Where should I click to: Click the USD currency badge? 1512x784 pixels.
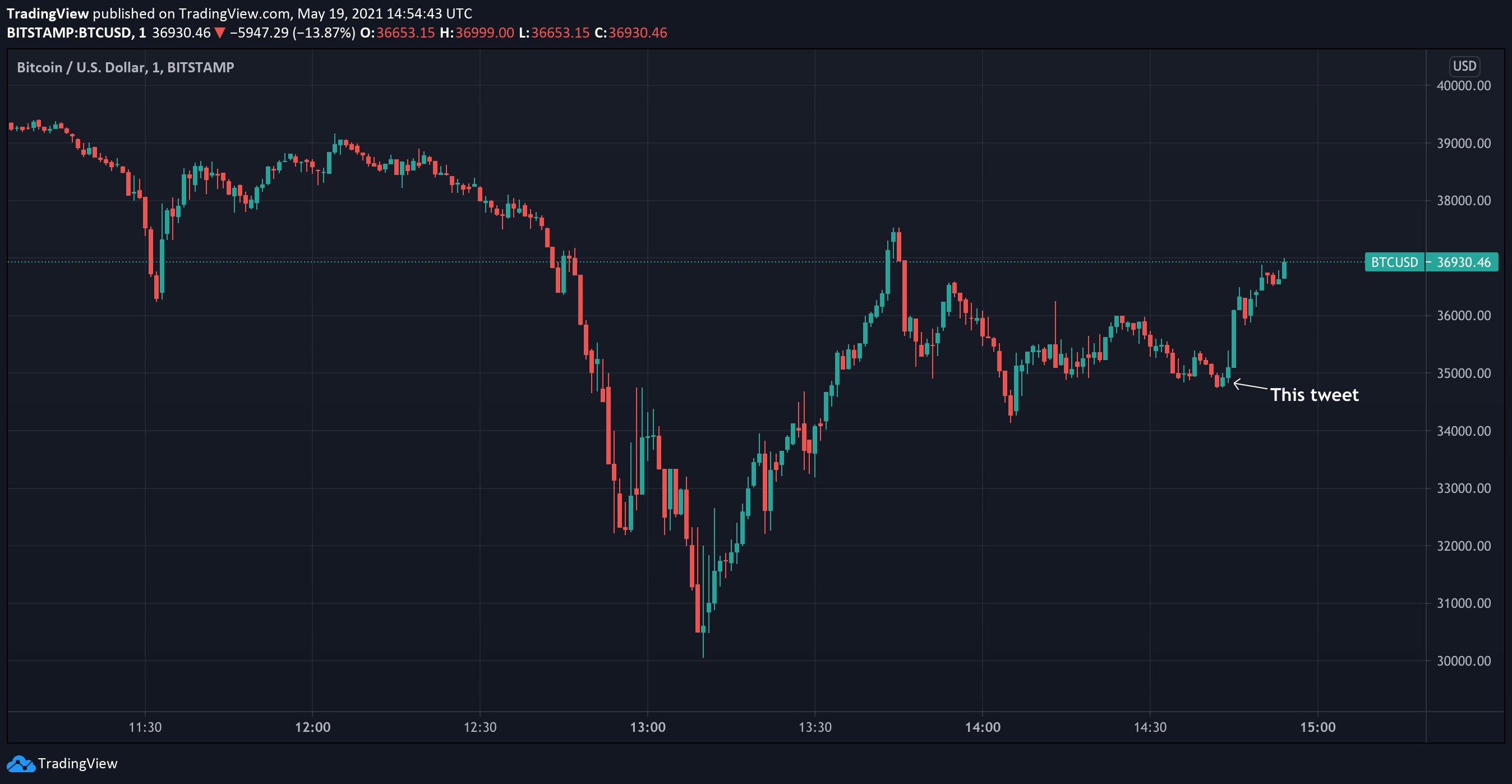[1464, 66]
